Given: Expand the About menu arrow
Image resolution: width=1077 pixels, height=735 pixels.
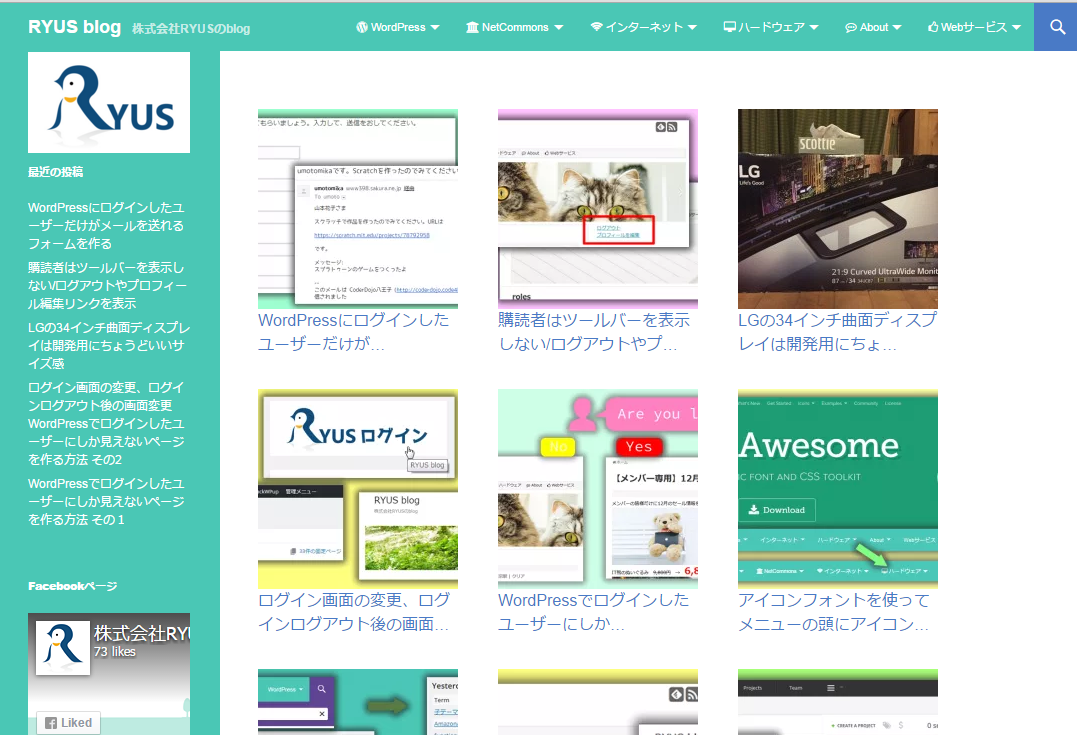Looking at the screenshot, I should point(896,27).
